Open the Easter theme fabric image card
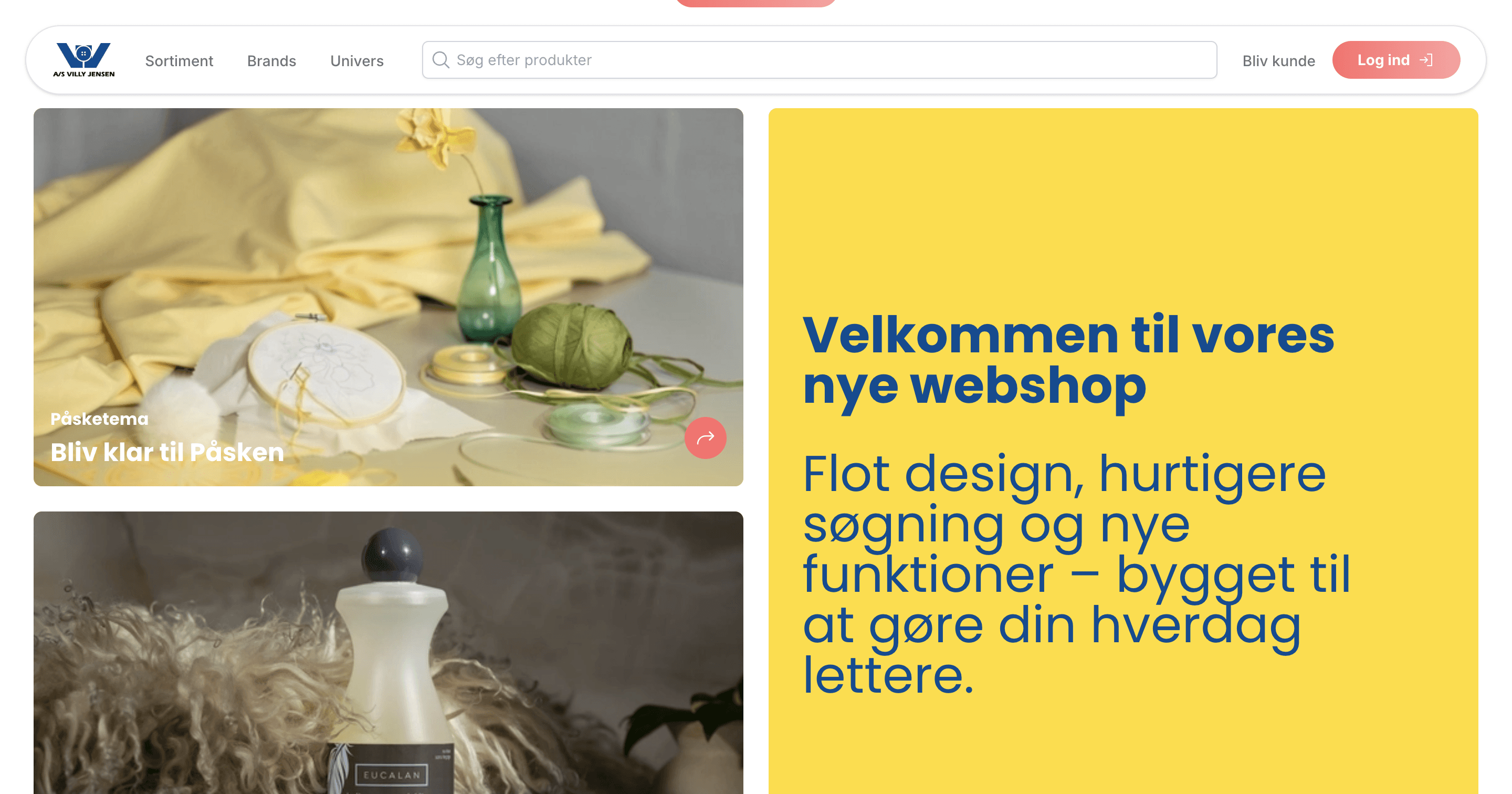This screenshot has height=794, width=1512. click(388, 297)
